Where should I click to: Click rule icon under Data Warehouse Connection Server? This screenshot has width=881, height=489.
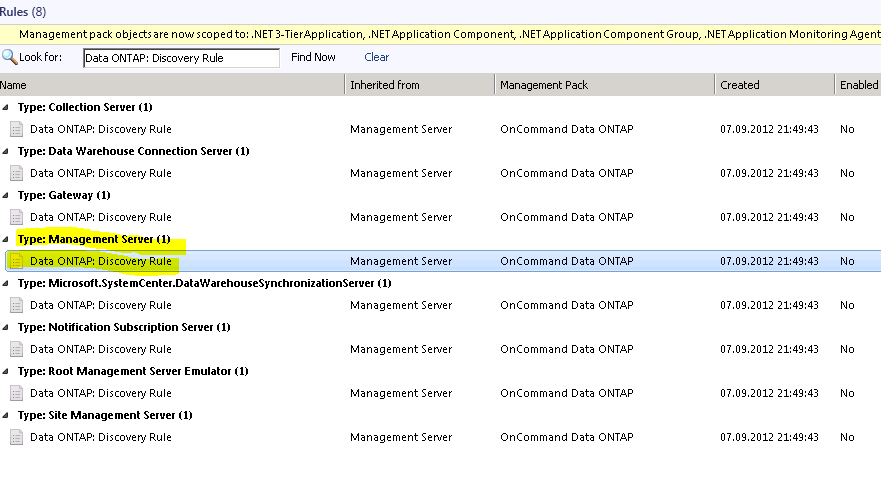(16, 173)
